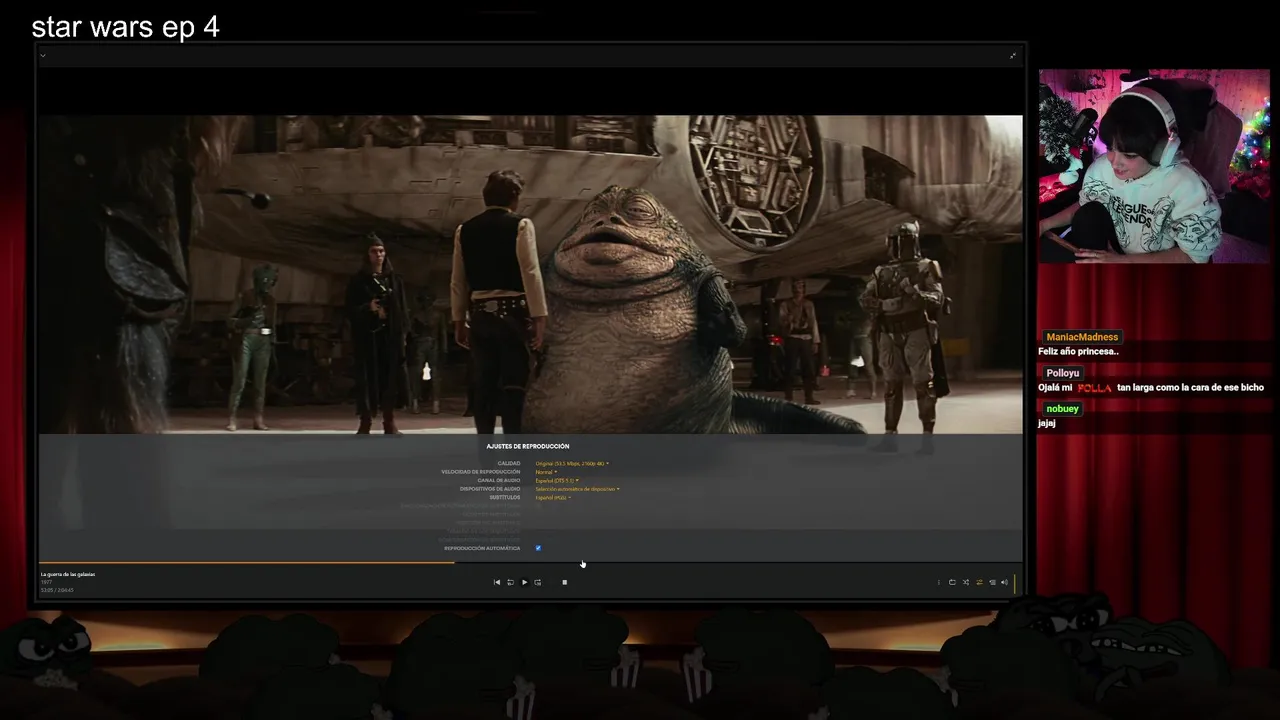Viewport: 1280px width, 720px height.
Task: Click chat username nobuey
Action: 1062,408
